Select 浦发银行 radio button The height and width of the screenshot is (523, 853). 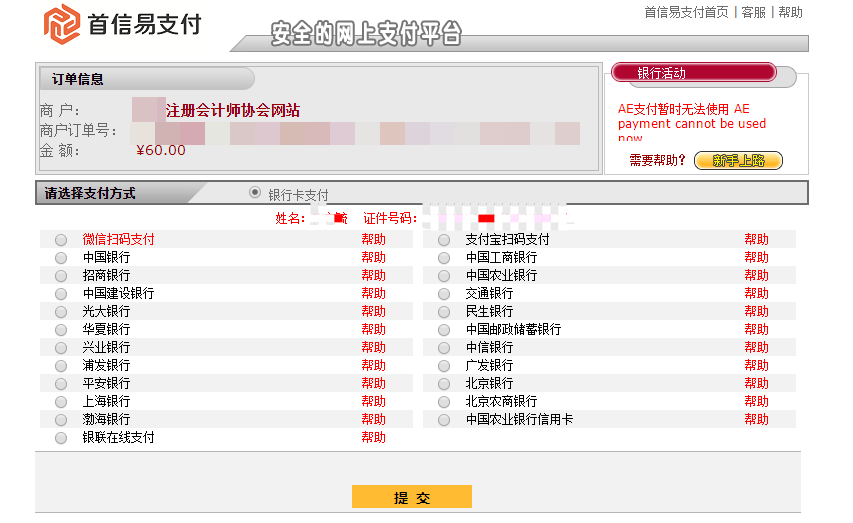tap(61, 366)
